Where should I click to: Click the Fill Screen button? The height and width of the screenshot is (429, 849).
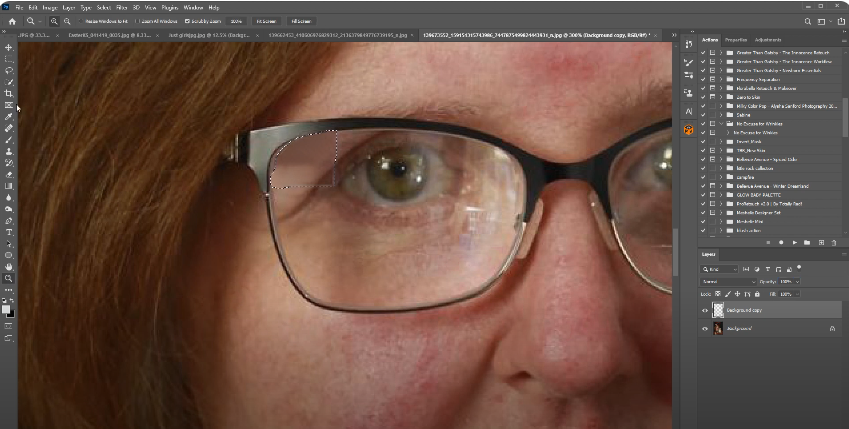pyautogui.click(x=301, y=21)
